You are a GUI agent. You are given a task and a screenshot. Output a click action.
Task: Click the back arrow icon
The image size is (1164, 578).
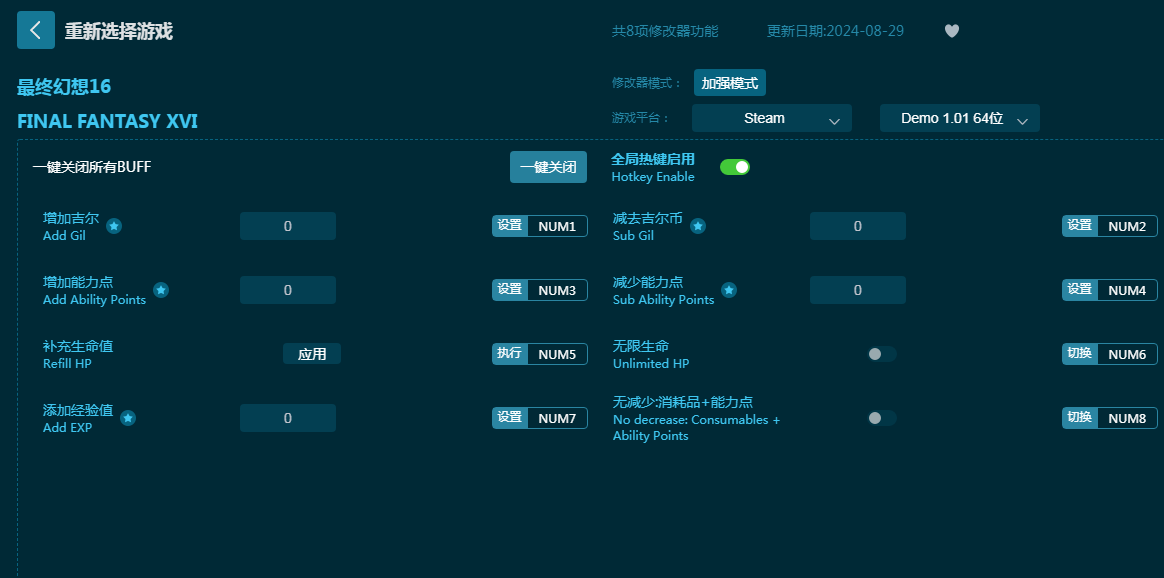(x=36, y=30)
